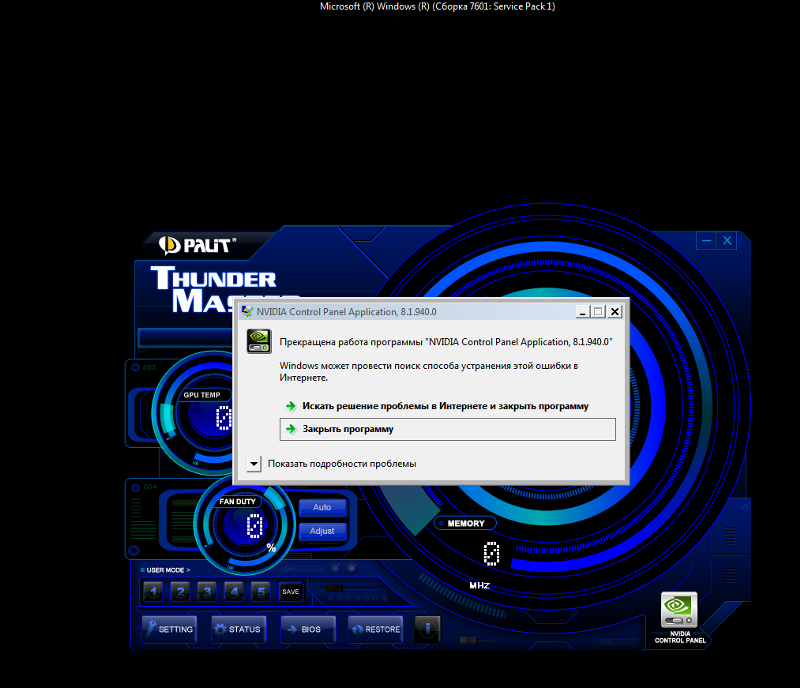800x688 pixels.
Task: Close the NVIDIA Control Panel error dialog
Action: 615,311
